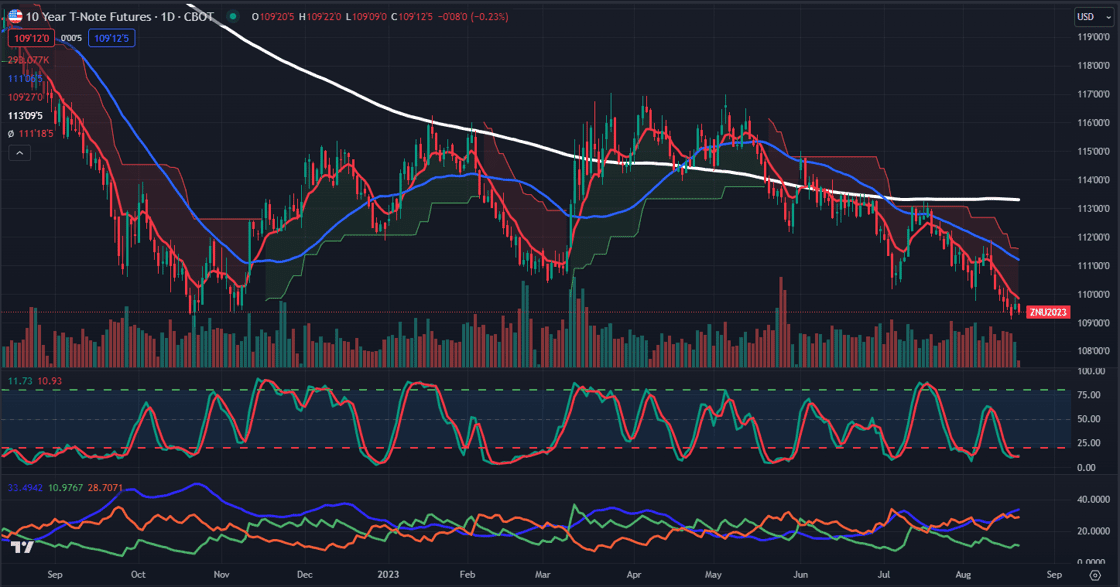Click the Sep label at time axis start

tap(55, 574)
